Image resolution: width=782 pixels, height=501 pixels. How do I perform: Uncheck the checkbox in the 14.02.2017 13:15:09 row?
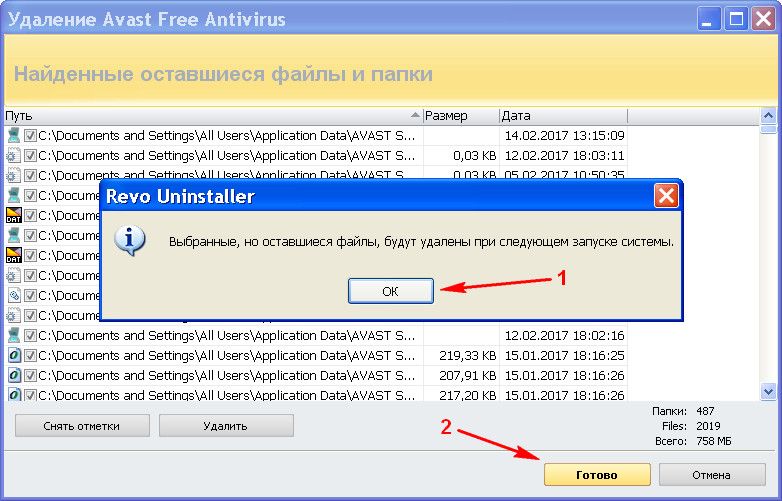(30, 136)
